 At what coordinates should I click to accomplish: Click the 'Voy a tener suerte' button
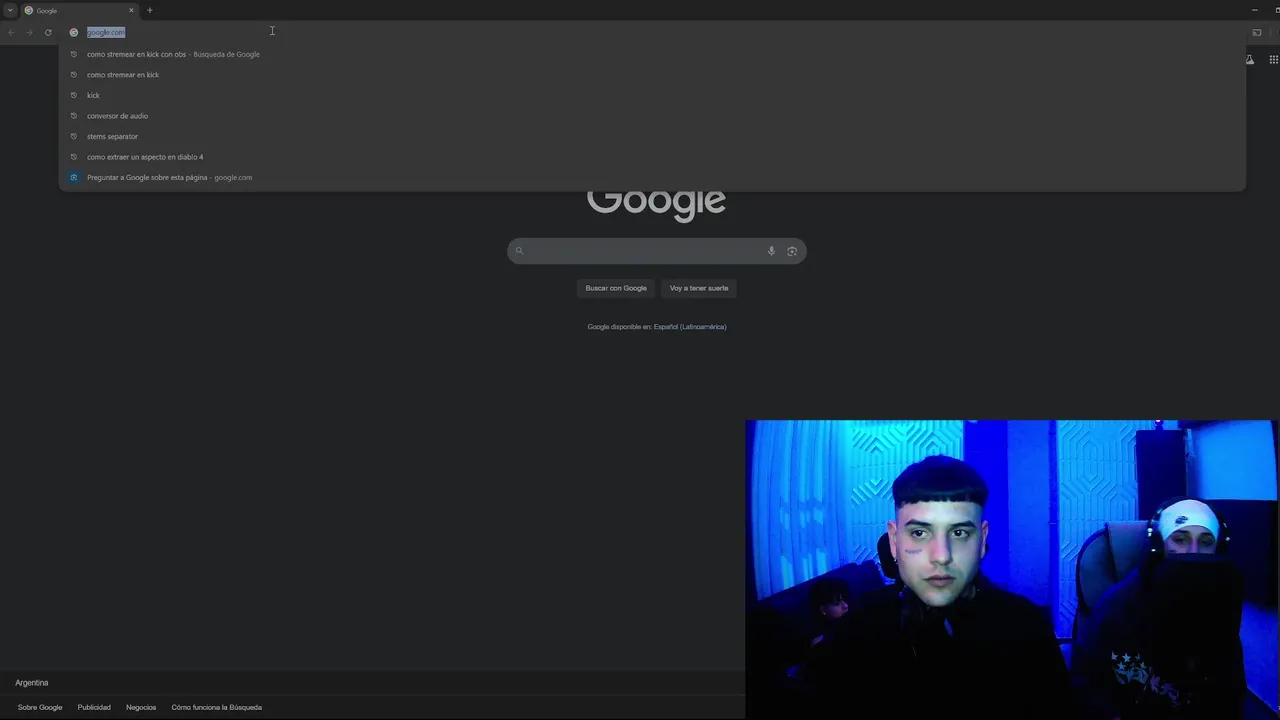coord(699,288)
